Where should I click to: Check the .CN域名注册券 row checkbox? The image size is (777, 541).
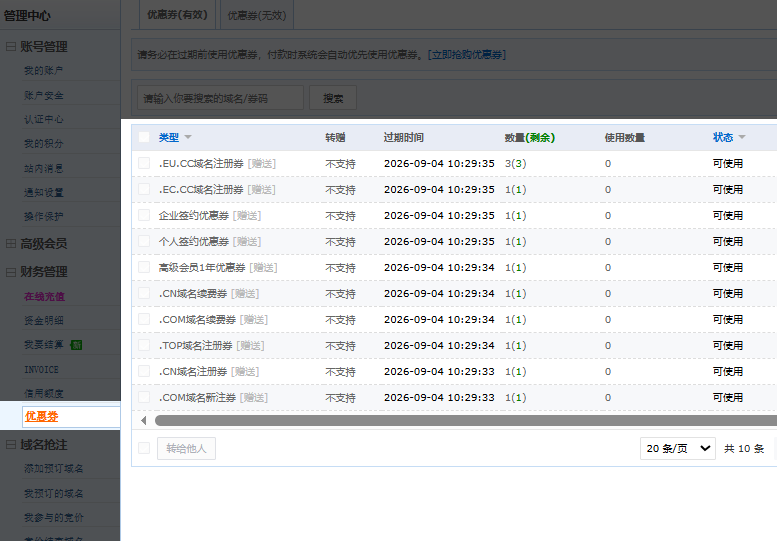tap(144, 371)
